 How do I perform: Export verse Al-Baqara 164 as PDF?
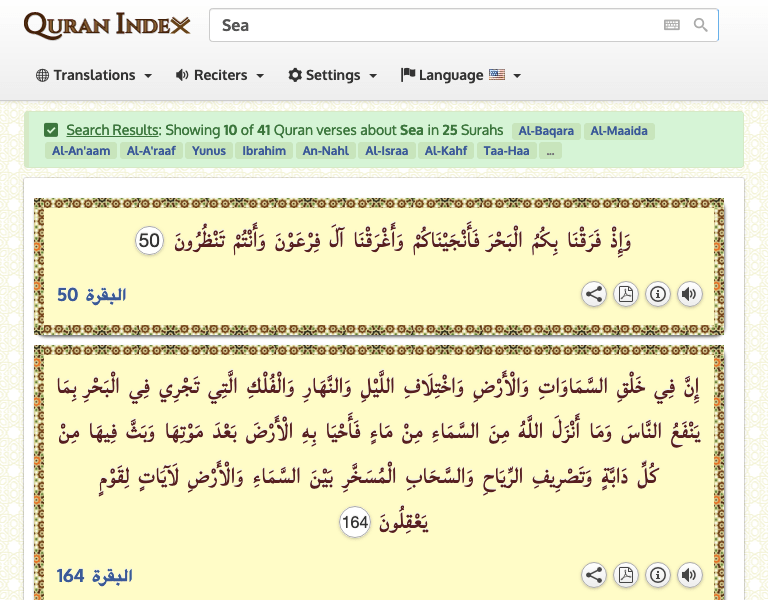(625, 575)
